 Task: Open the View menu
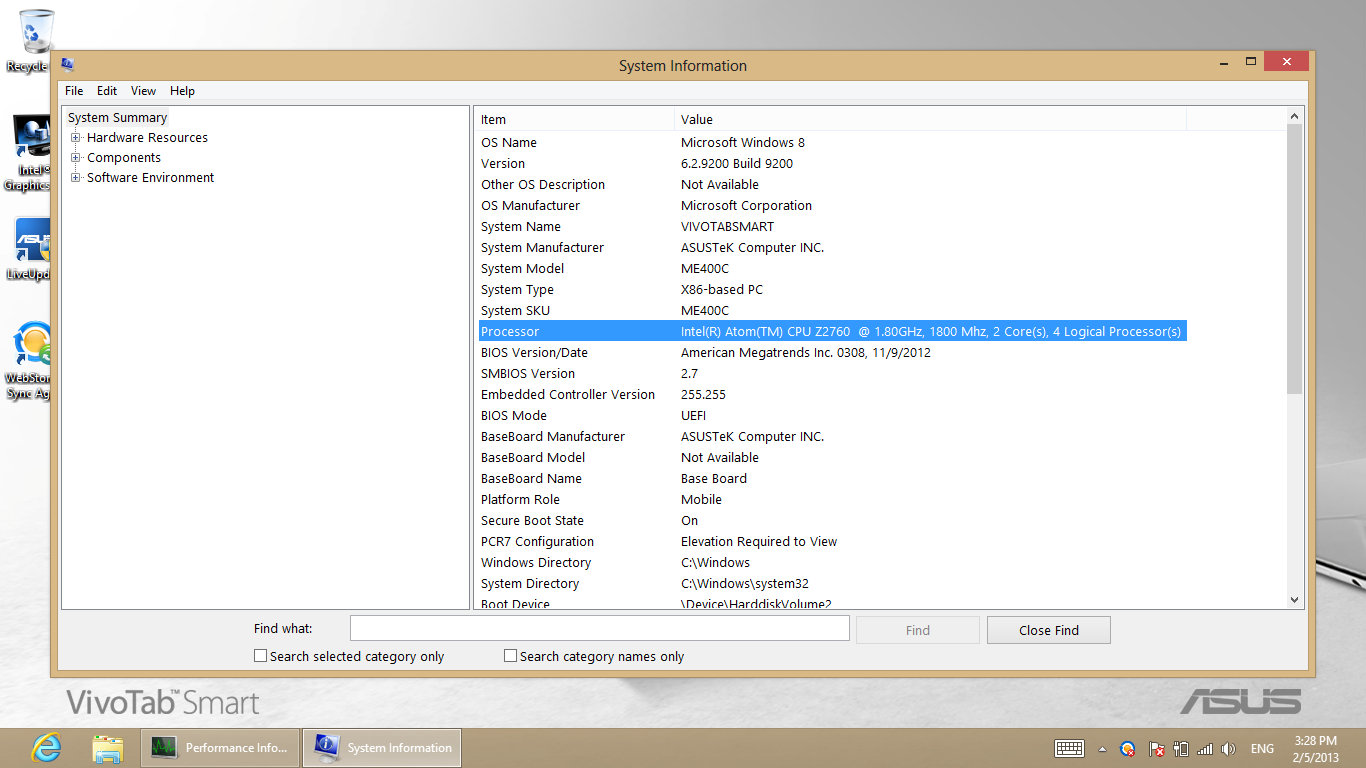[x=144, y=90]
